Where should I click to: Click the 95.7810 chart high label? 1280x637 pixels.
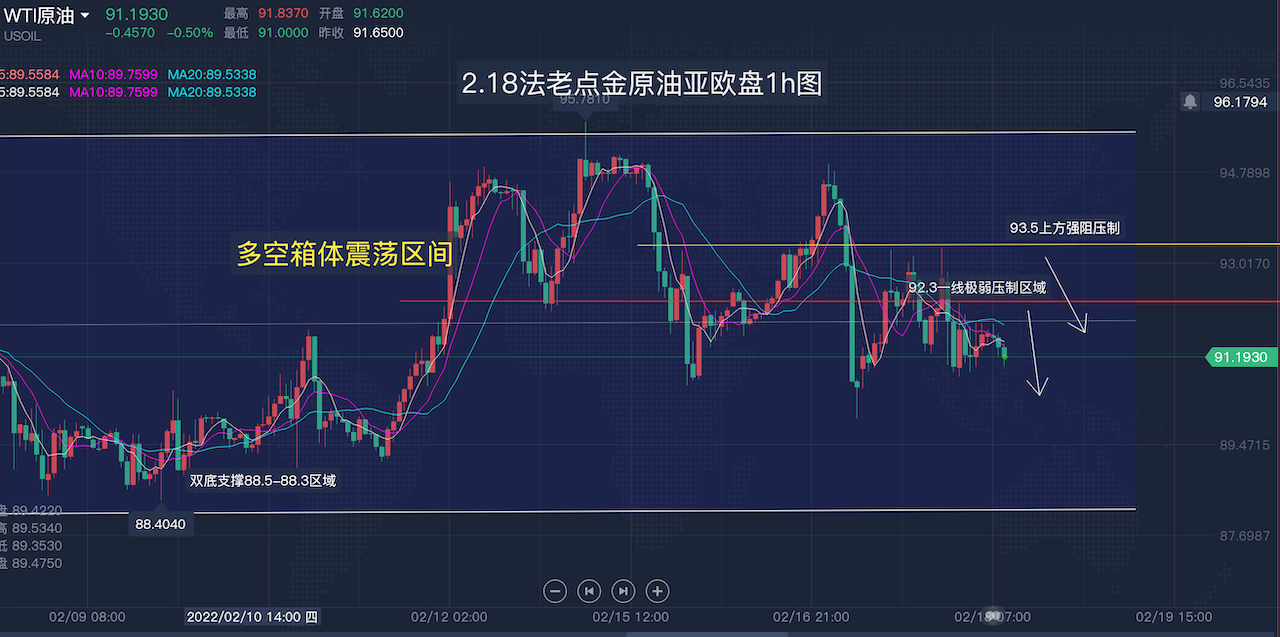tap(585, 99)
